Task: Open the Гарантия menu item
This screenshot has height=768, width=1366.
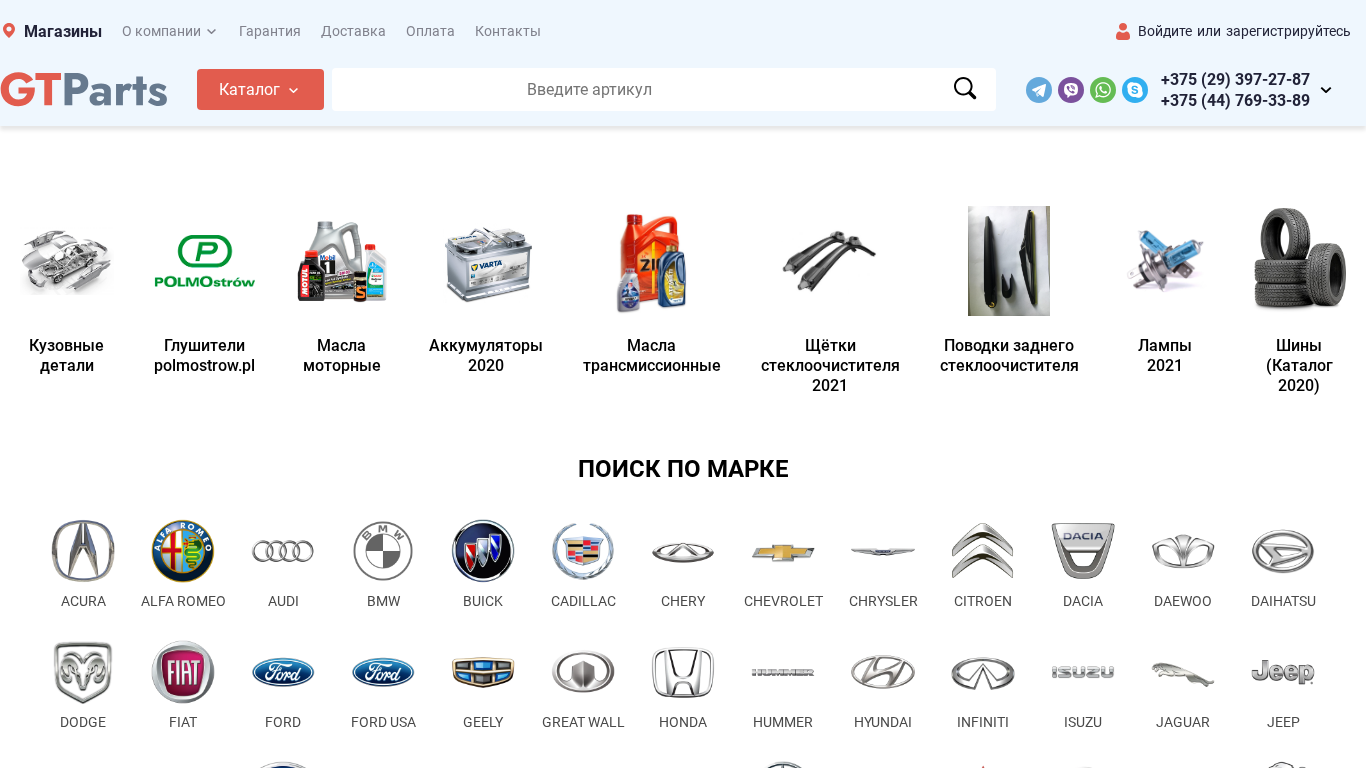Action: (270, 31)
